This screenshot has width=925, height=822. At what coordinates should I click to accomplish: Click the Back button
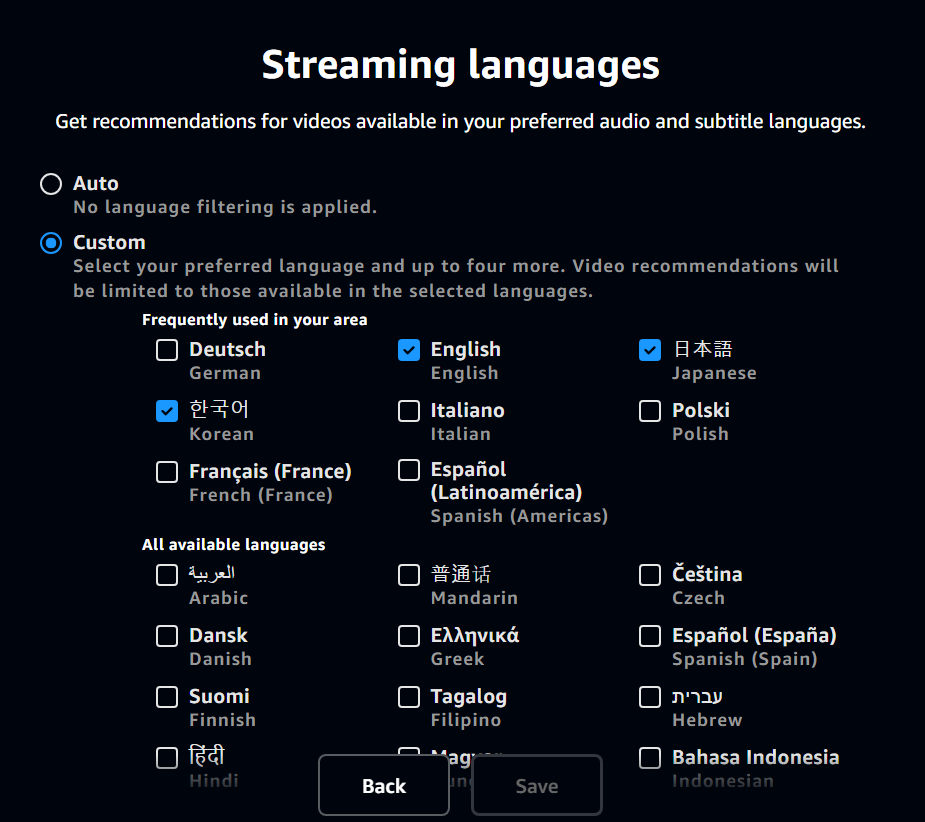pyautogui.click(x=384, y=786)
